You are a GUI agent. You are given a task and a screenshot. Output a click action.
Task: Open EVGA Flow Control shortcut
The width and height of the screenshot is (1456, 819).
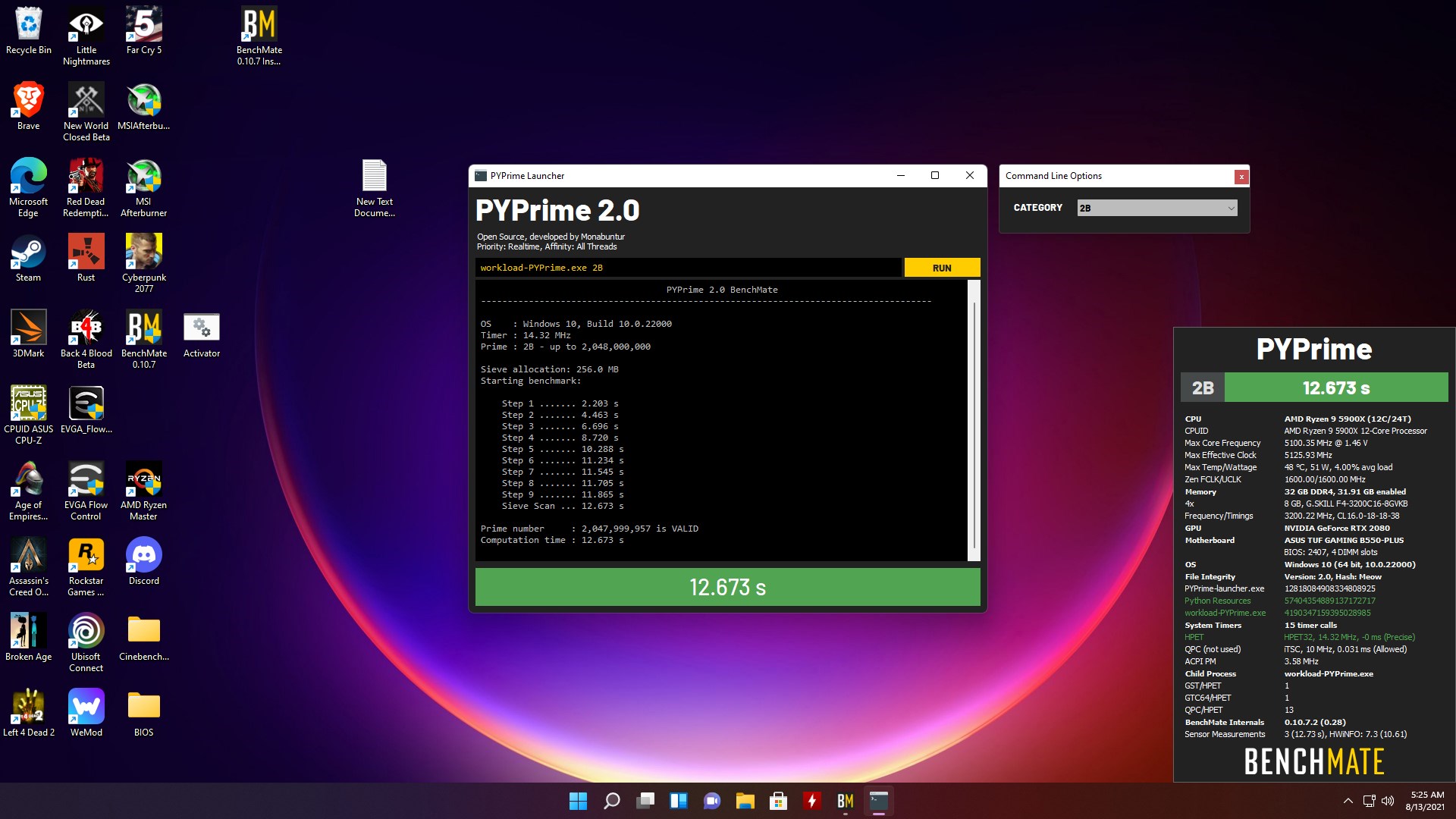(x=86, y=491)
